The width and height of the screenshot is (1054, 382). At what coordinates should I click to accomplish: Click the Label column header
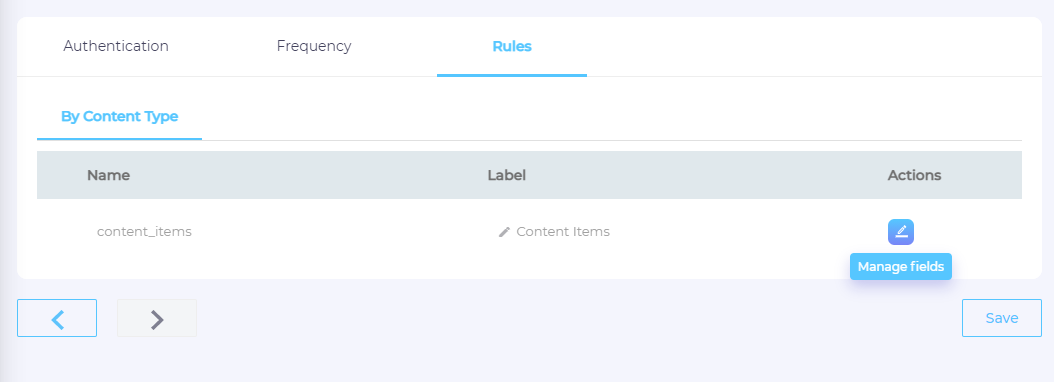tap(507, 176)
